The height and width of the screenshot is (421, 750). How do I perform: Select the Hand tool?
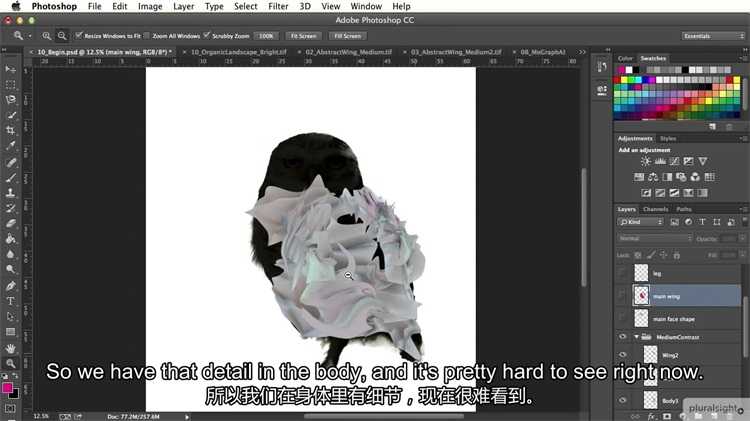point(10,348)
